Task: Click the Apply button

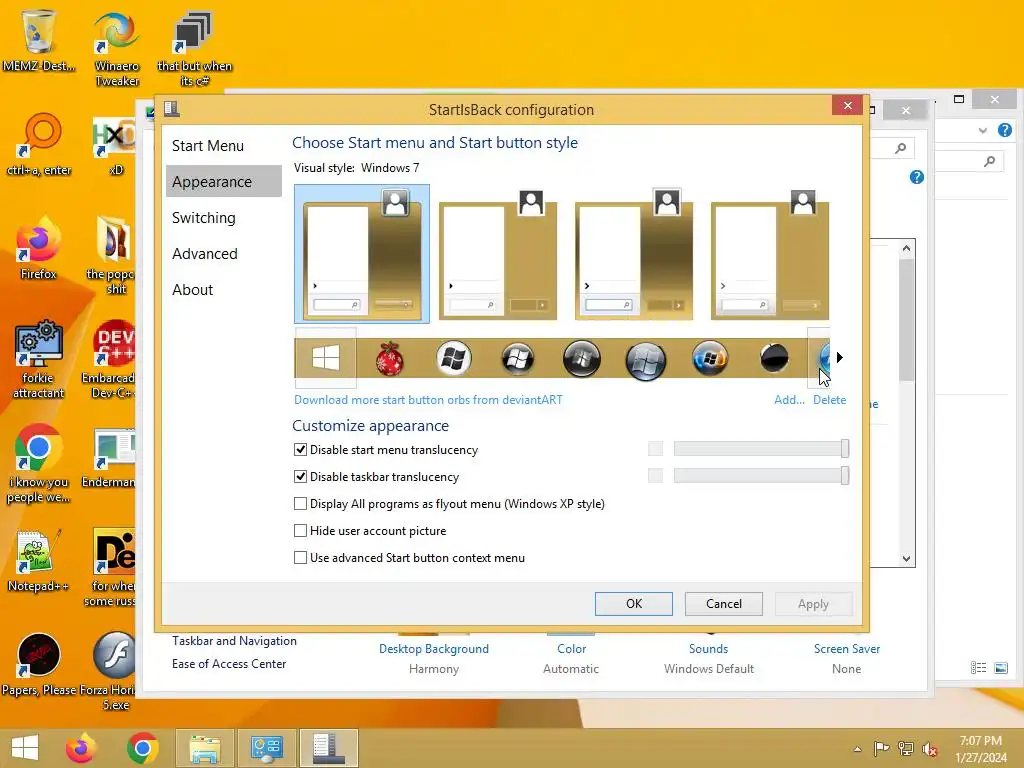Action: [813, 604]
